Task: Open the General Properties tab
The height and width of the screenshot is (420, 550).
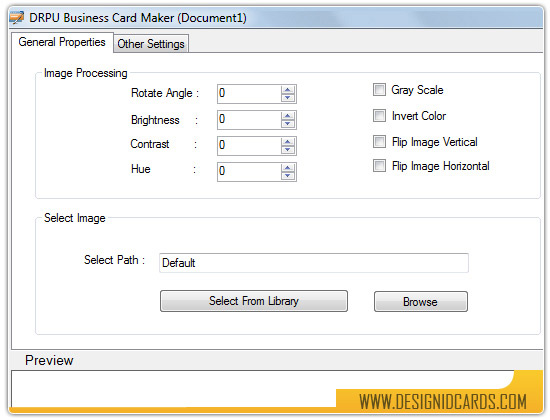Action: pyautogui.click(x=62, y=42)
